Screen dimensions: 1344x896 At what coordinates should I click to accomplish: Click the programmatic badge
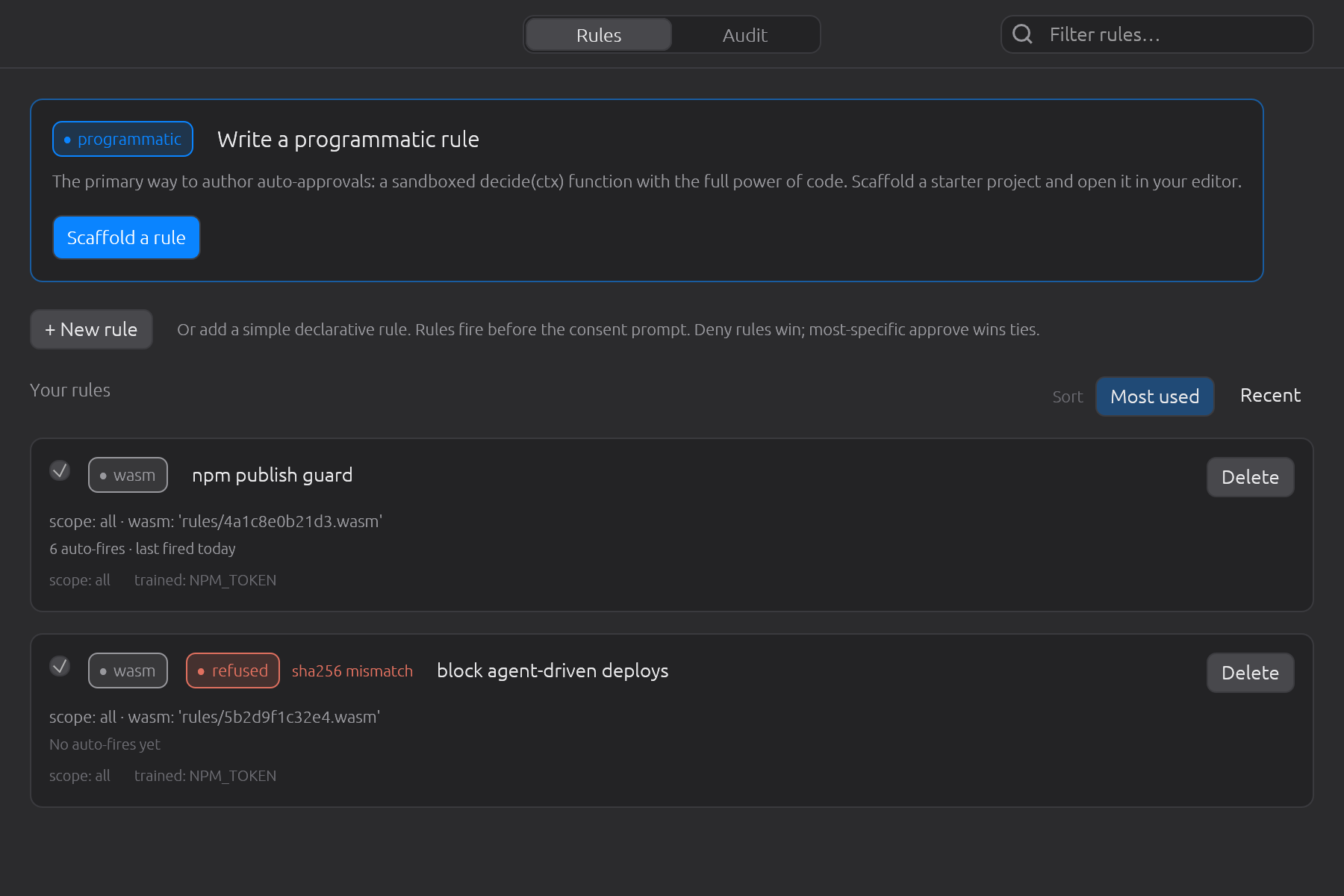tap(122, 139)
